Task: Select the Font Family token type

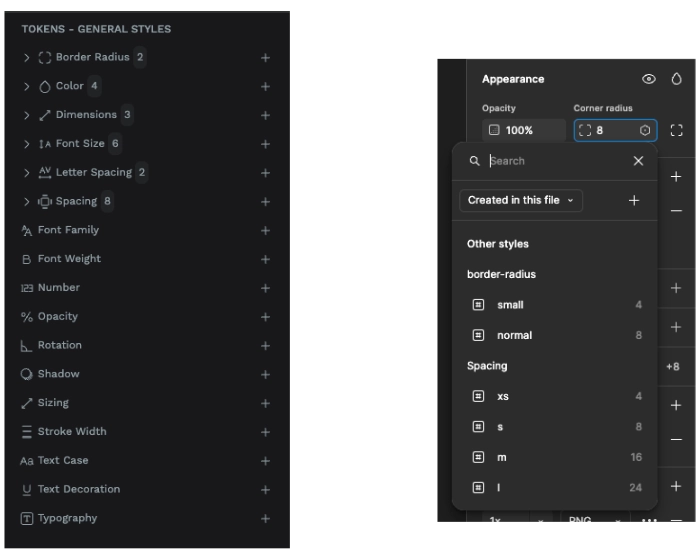Action: click(x=60, y=230)
